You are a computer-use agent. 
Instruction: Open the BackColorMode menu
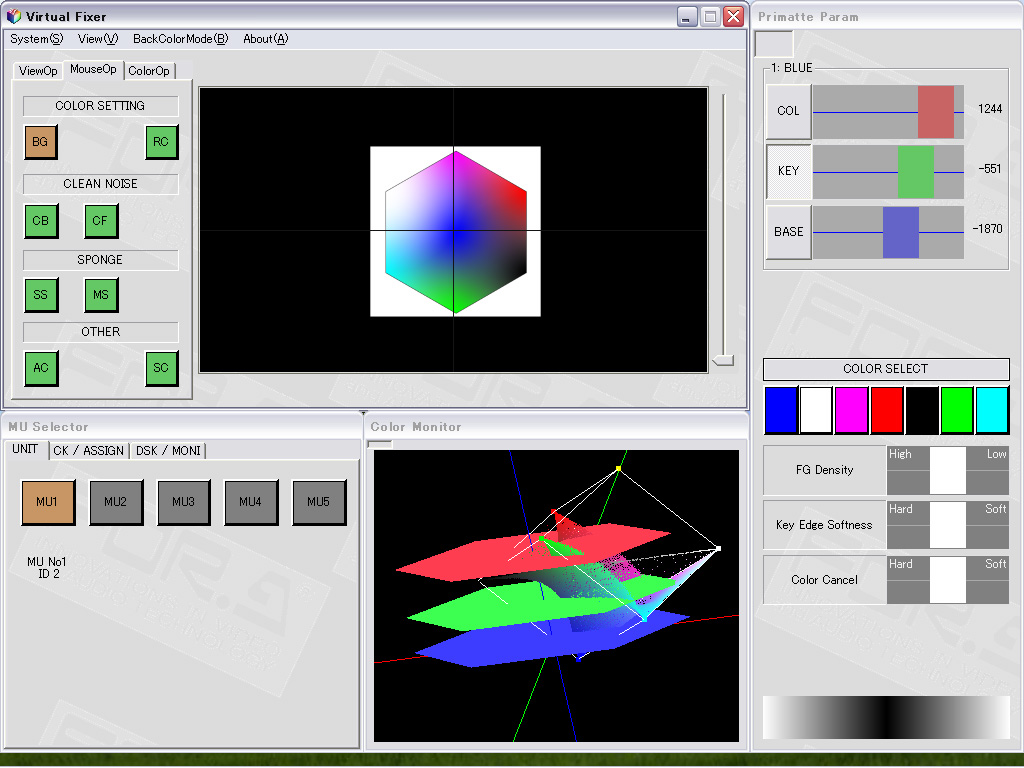(180, 39)
